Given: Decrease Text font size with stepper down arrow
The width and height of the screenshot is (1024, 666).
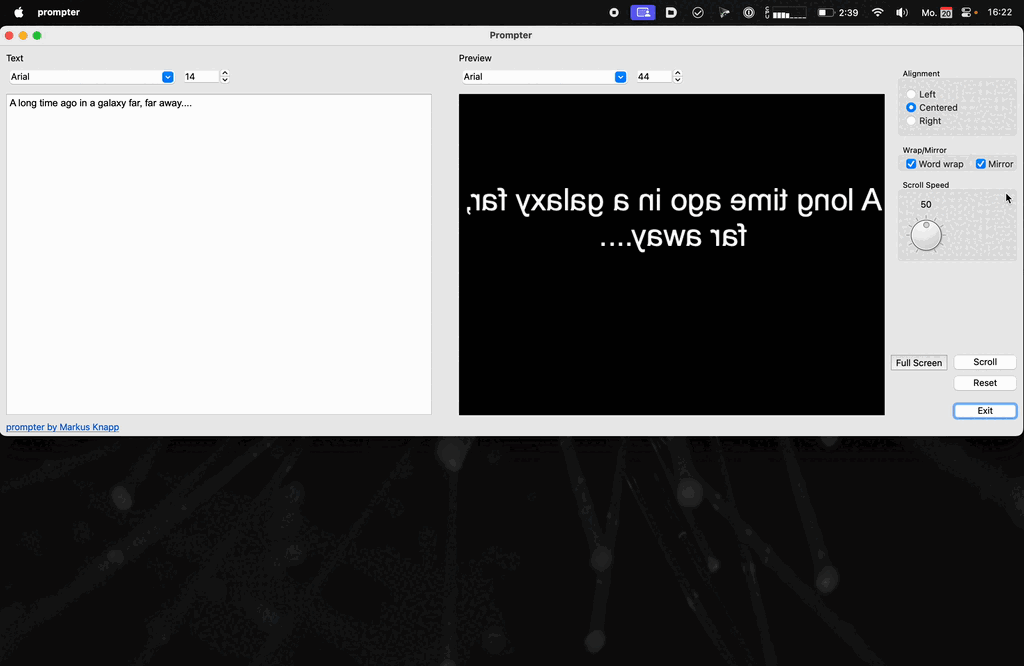Looking at the screenshot, I should coord(225,81).
